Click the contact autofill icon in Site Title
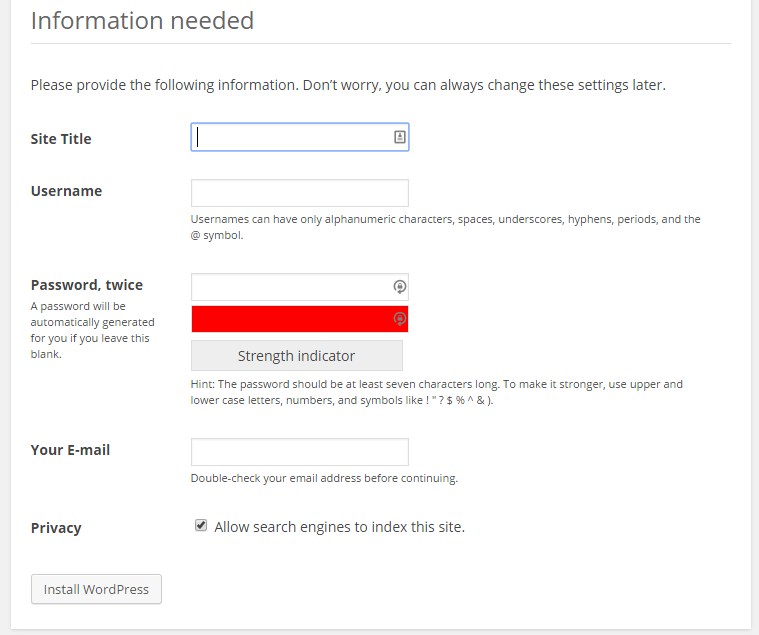This screenshot has width=759, height=635. tap(400, 137)
